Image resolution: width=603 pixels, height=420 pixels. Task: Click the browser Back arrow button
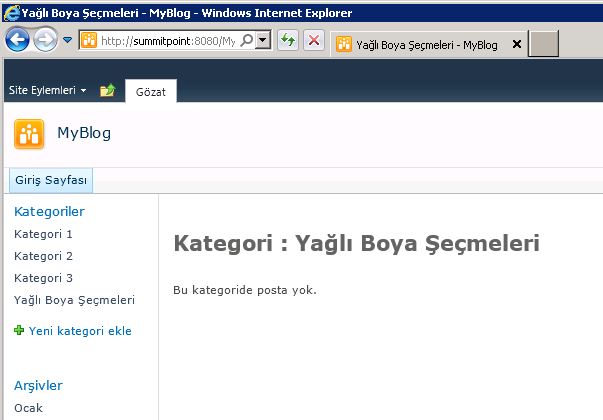(18, 40)
